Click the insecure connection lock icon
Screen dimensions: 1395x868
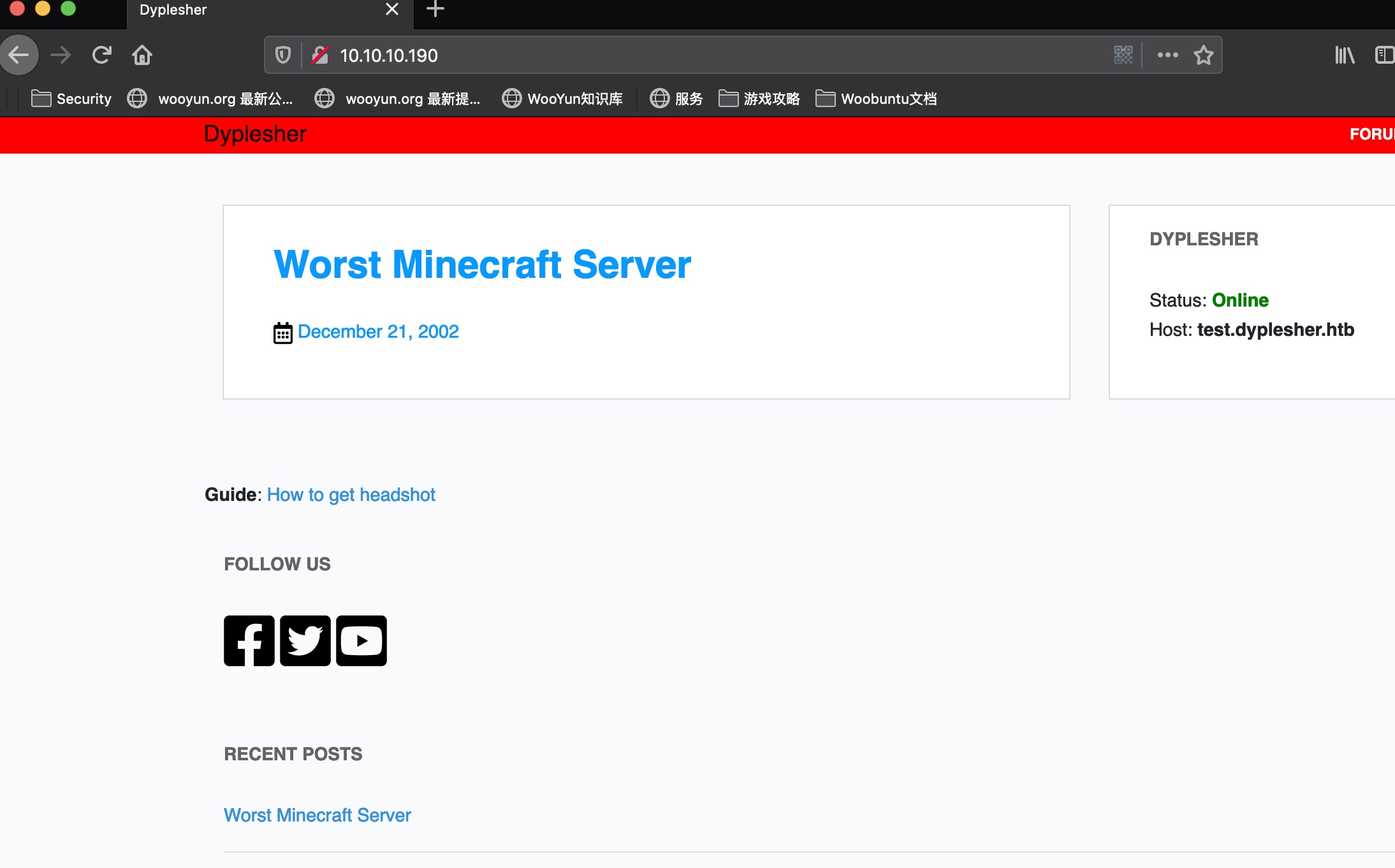(320, 55)
